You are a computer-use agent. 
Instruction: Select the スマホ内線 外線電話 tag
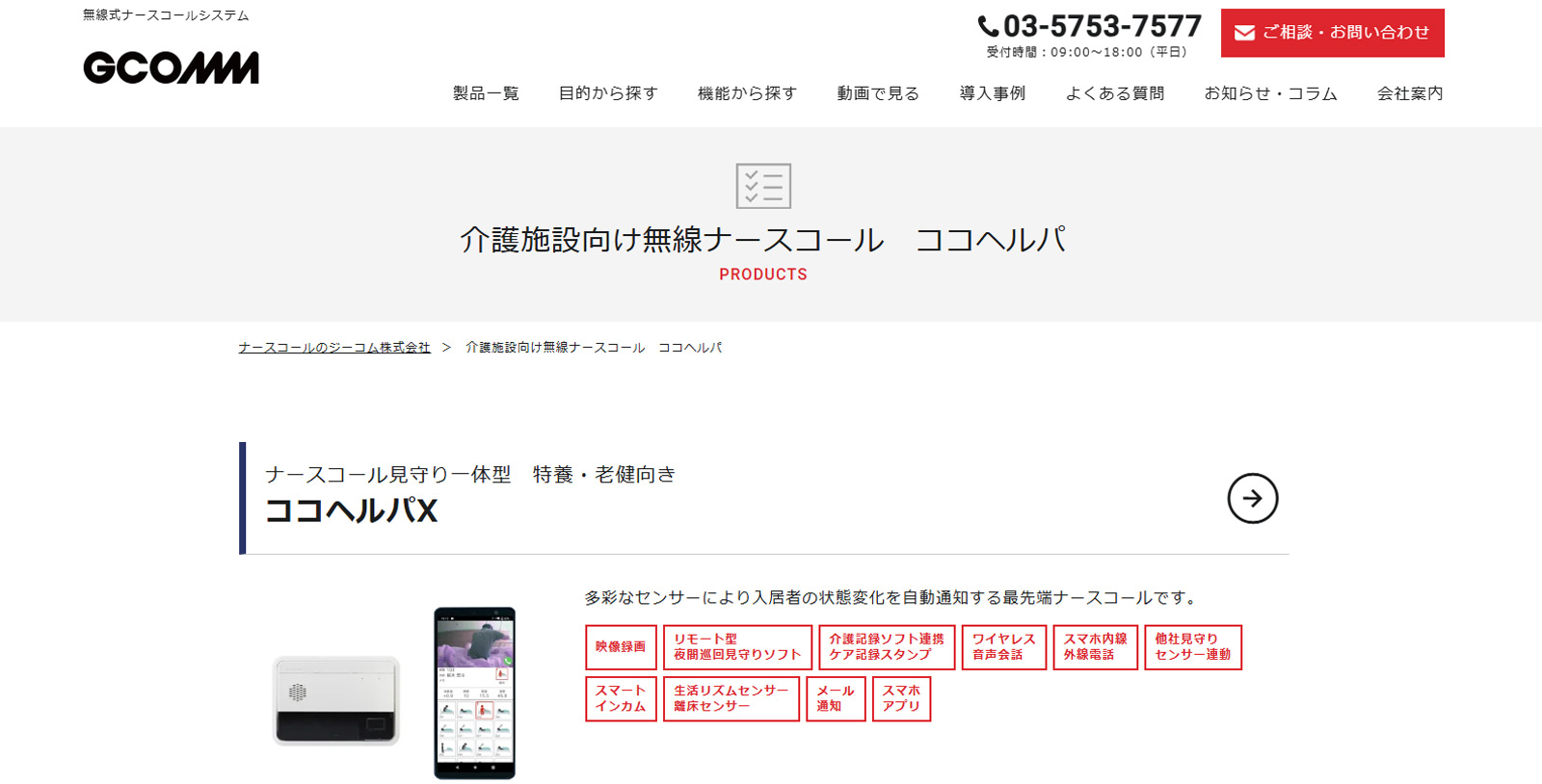(x=1095, y=647)
